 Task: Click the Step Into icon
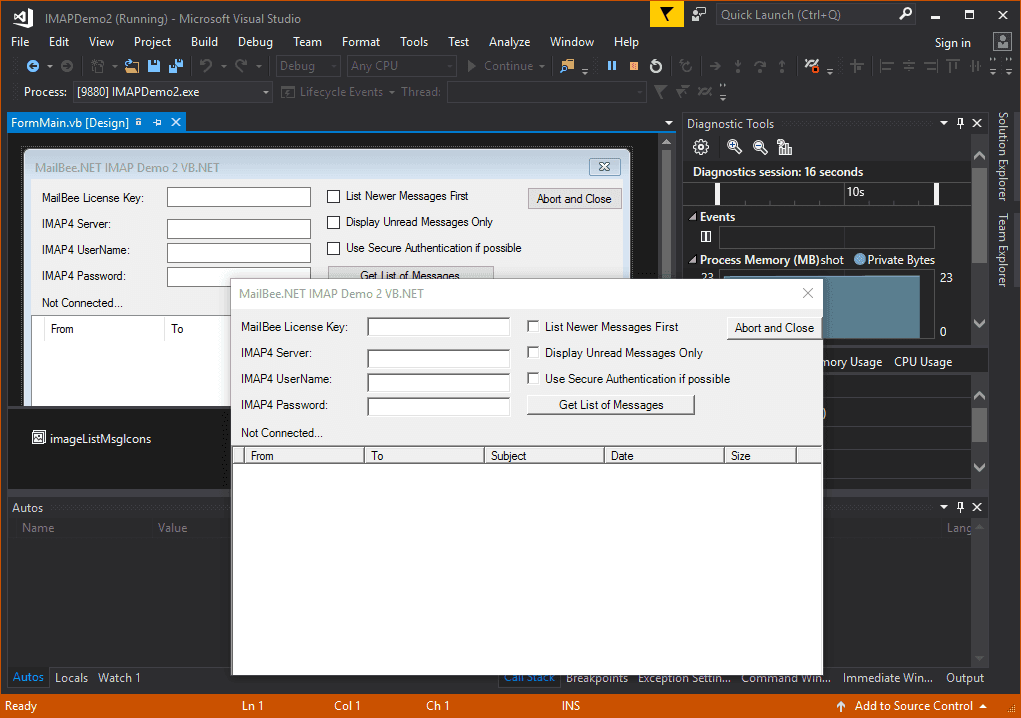(x=738, y=66)
